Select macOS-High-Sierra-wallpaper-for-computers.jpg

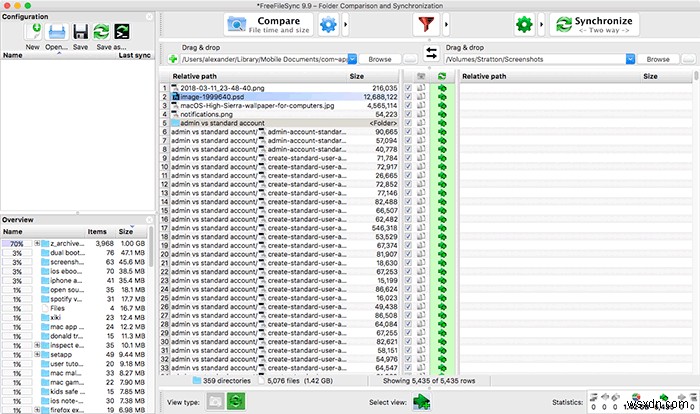click(257, 105)
